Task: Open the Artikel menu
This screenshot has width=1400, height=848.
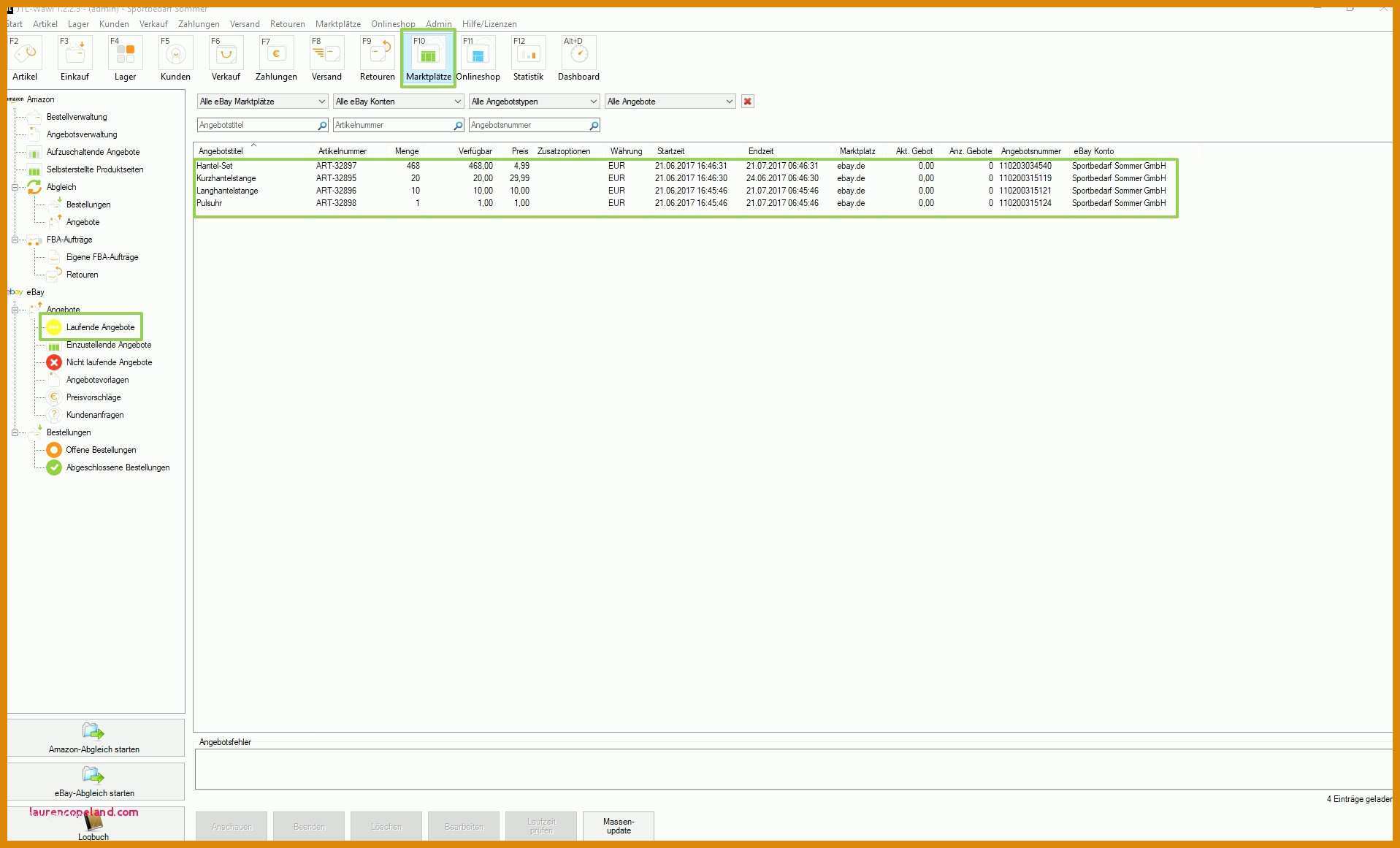Action: point(45,24)
